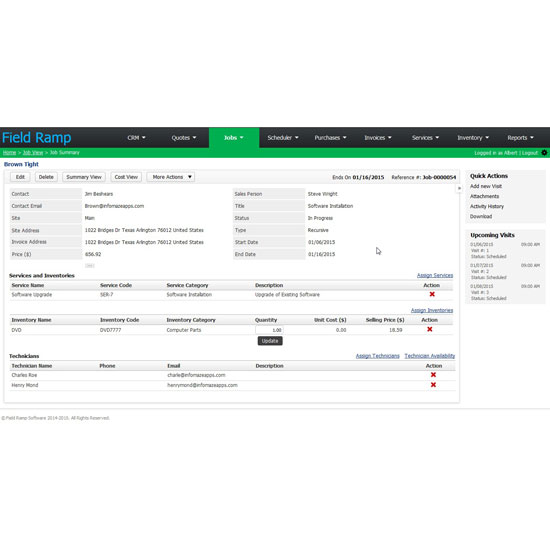
Task: Click the Update quantity button
Action: click(270, 341)
